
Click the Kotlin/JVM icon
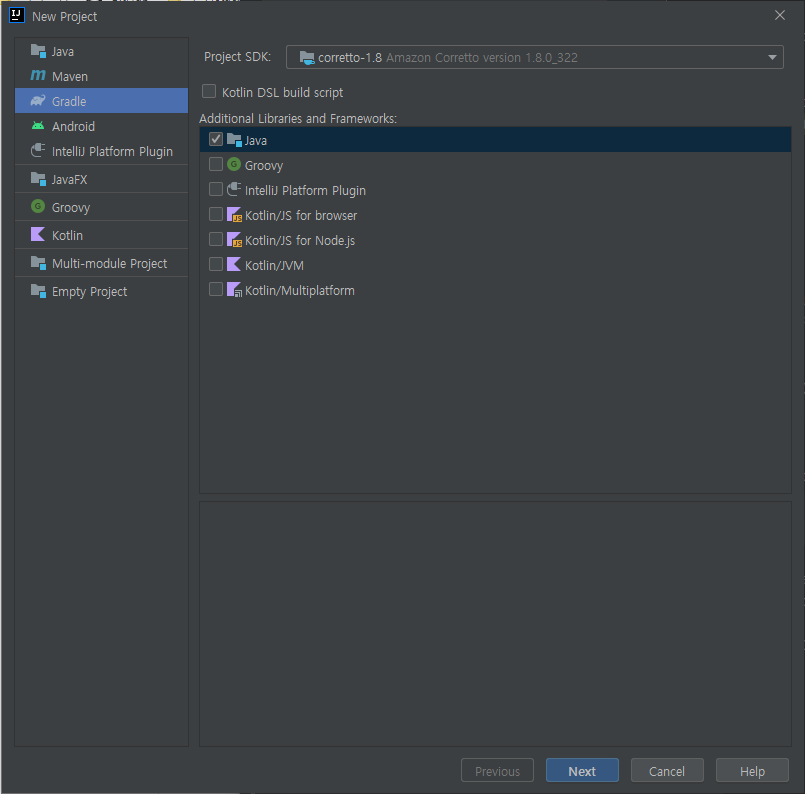pos(234,264)
